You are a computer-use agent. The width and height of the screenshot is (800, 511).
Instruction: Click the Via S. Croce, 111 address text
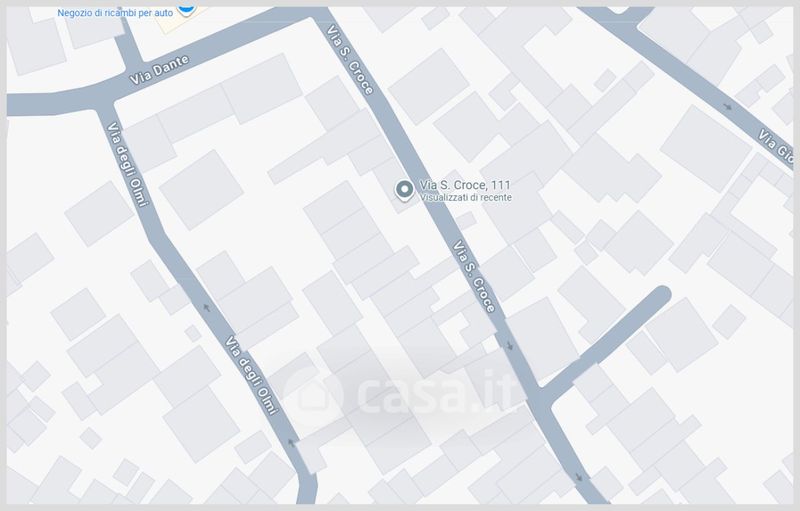click(465, 185)
